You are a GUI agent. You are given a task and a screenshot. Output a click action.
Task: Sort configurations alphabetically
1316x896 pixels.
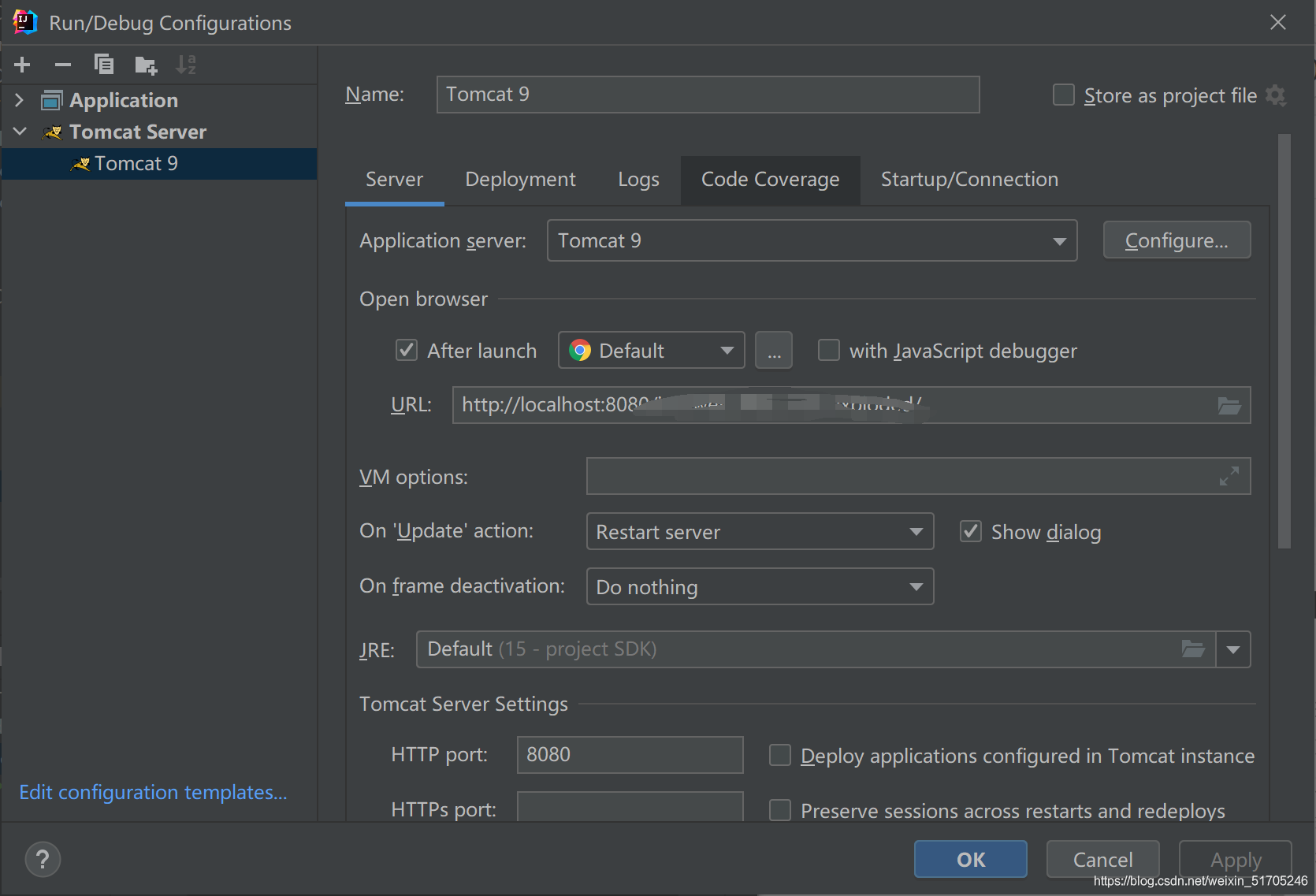186,65
